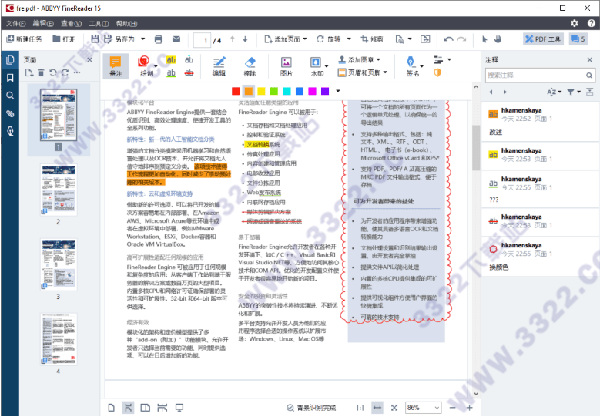Switch to two-page view mode
Screen dimensions: 600x417
click(x=145, y=408)
